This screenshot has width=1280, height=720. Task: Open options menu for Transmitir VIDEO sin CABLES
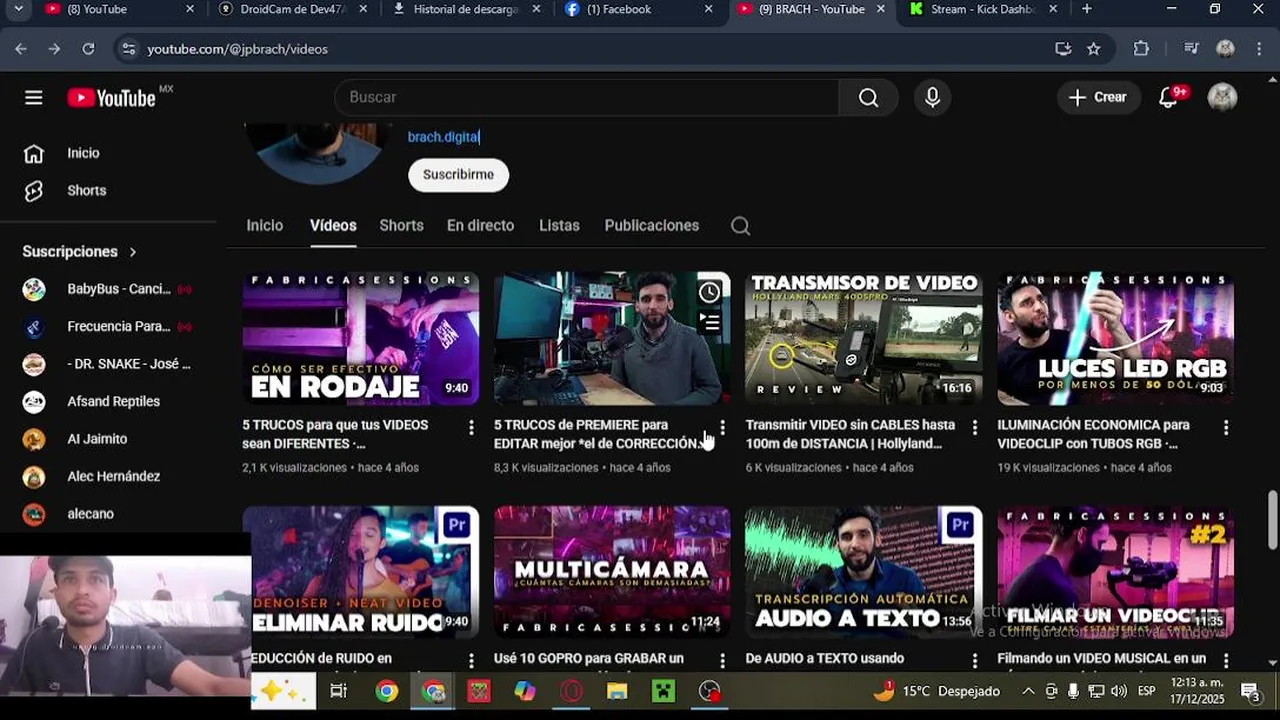(974, 427)
